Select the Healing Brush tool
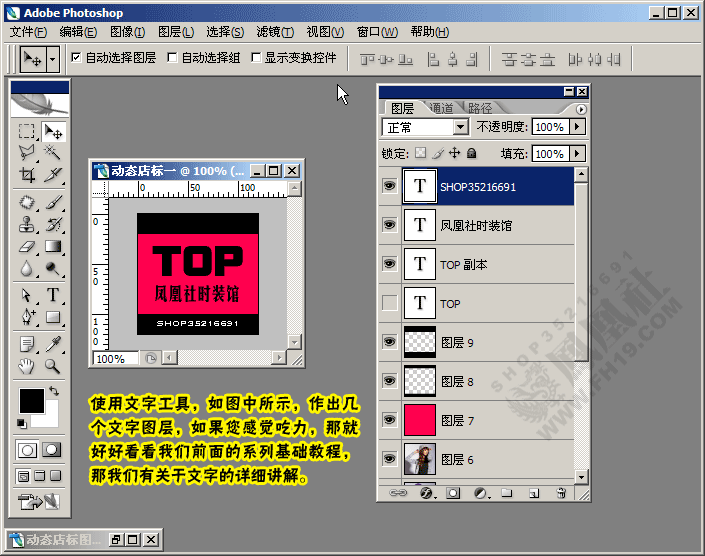 pos(27,202)
